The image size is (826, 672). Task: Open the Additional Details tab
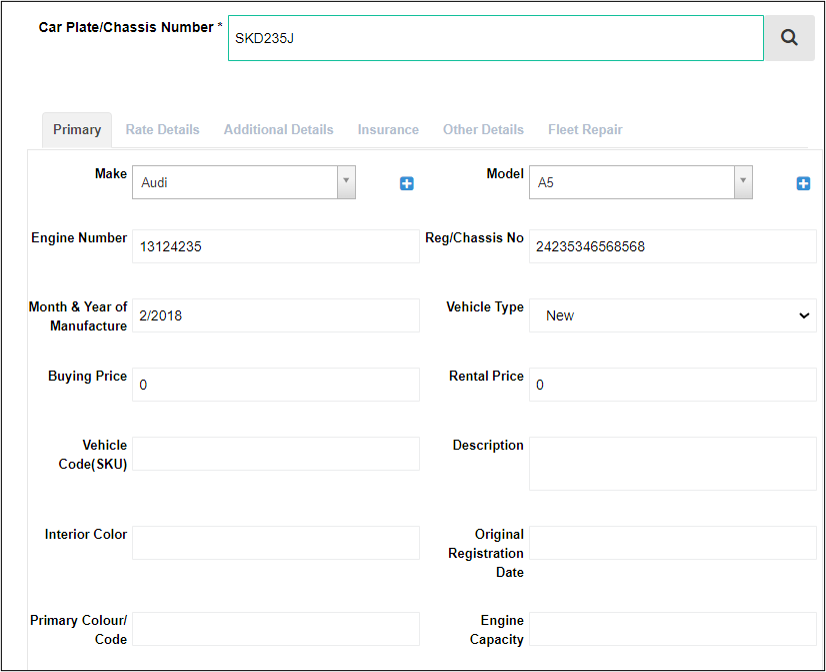click(279, 130)
